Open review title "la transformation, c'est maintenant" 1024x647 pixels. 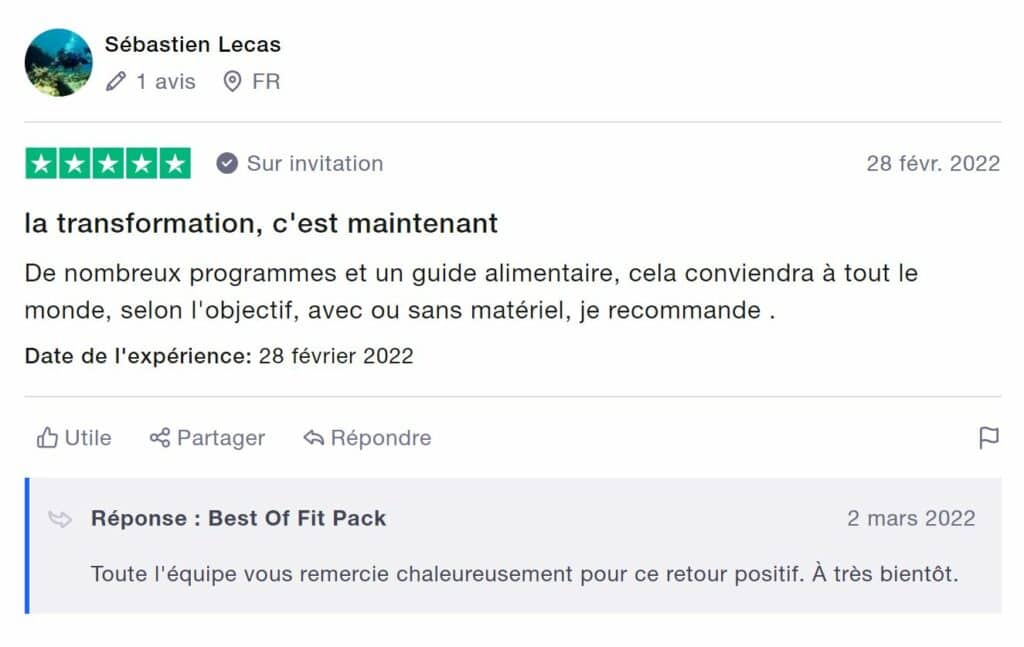pyautogui.click(x=261, y=223)
